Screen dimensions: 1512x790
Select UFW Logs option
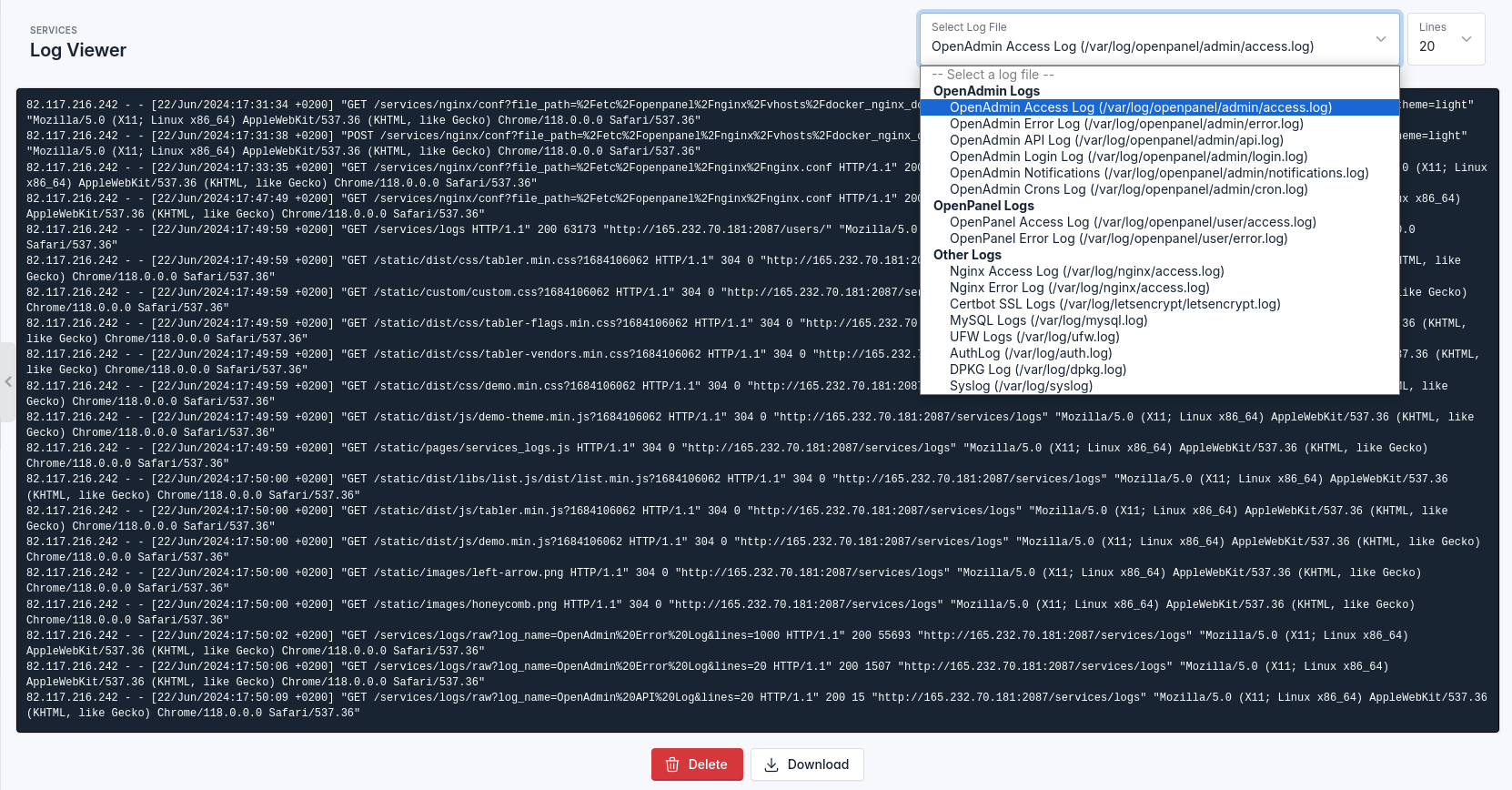1034,337
